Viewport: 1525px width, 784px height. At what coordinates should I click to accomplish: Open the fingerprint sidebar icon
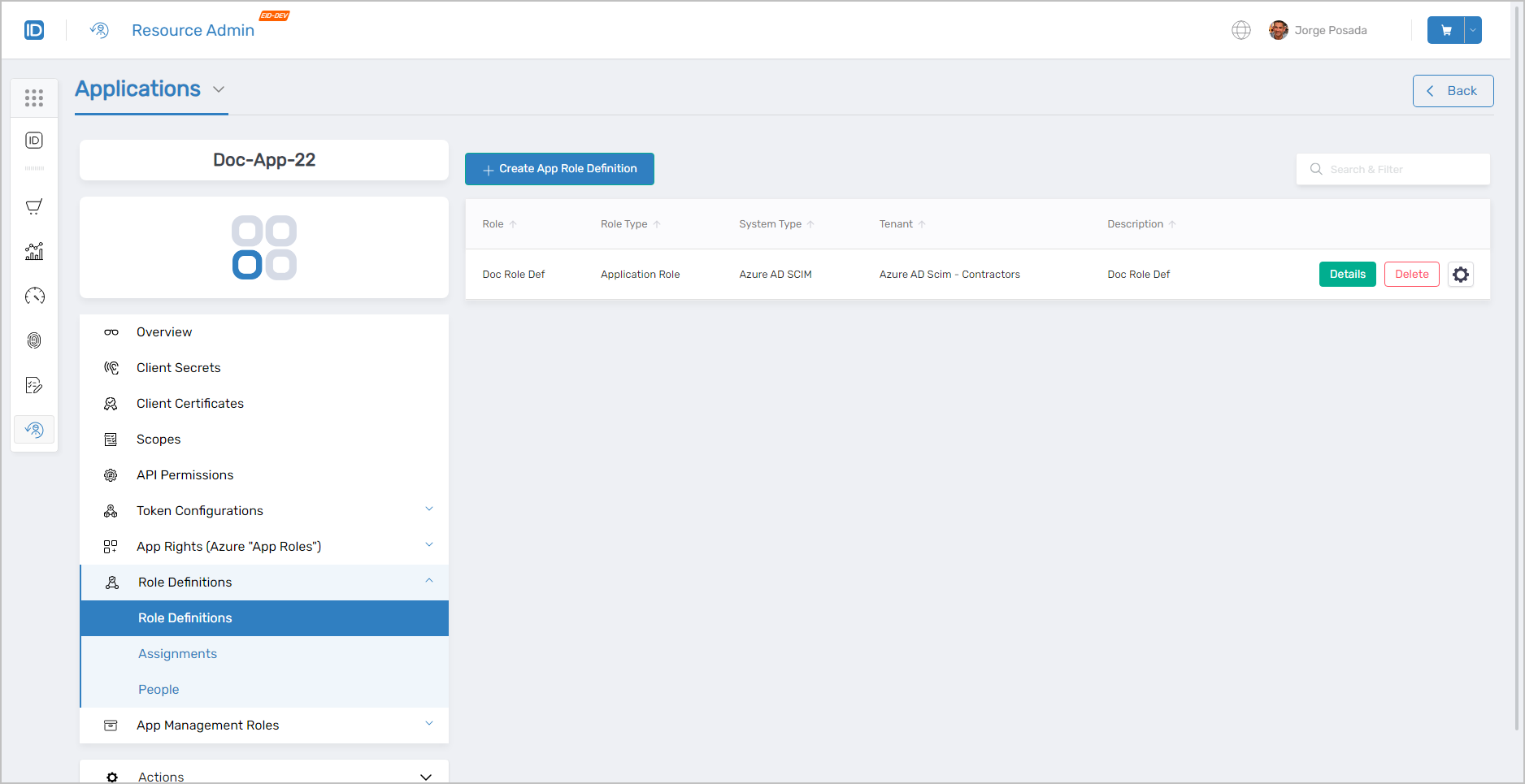coord(34,340)
